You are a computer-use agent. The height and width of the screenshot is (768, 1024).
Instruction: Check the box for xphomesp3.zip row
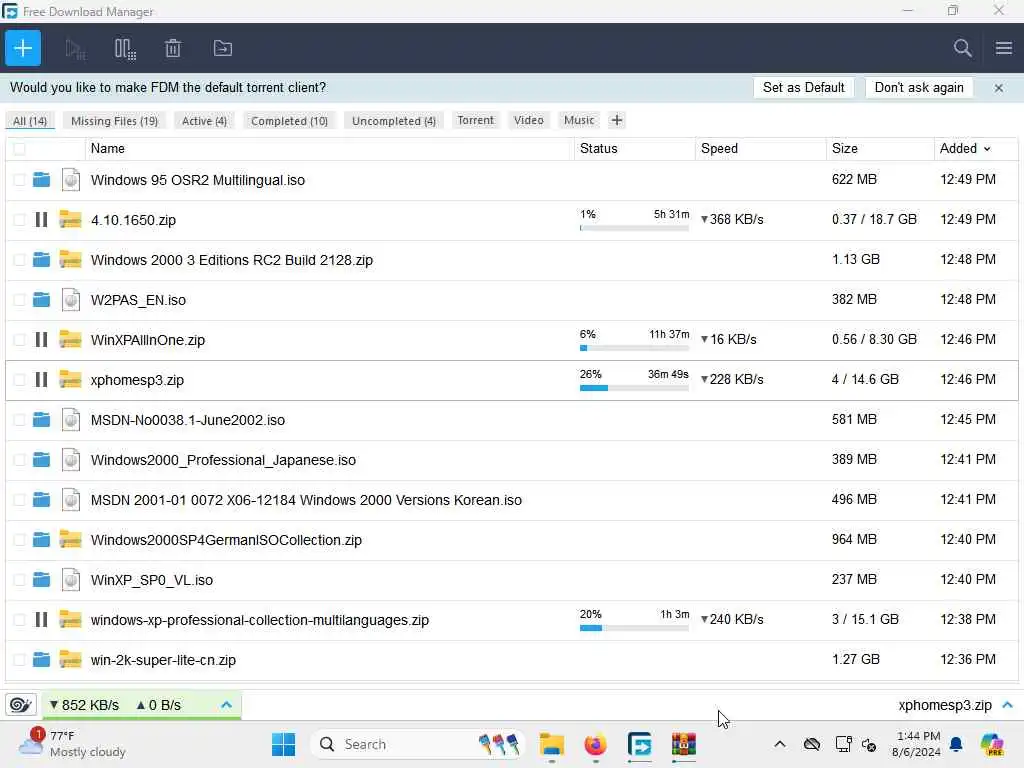pos(20,379)
